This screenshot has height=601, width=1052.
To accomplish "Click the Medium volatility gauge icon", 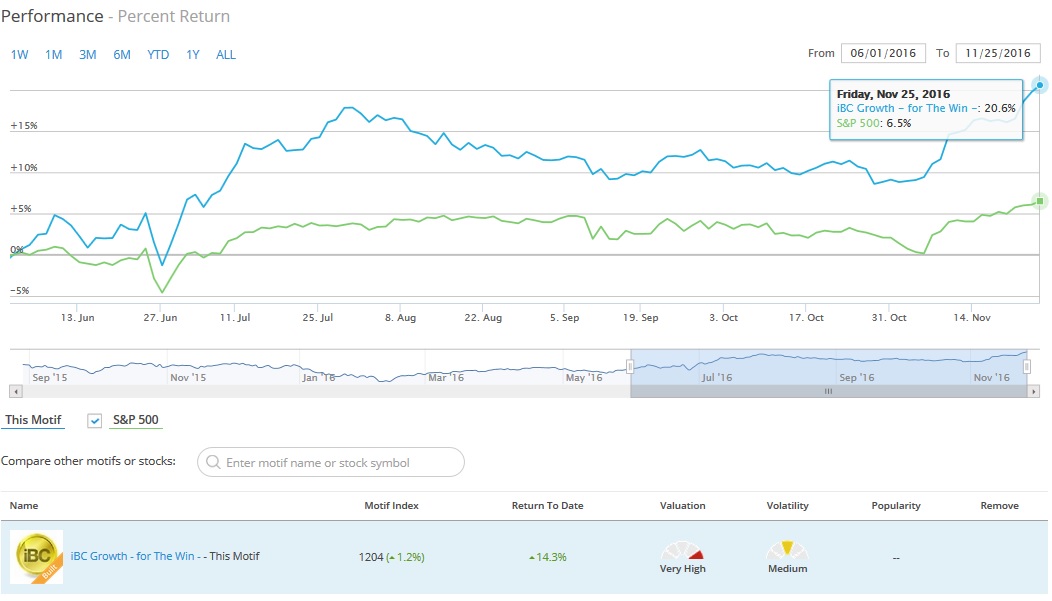I will pyautogui.click(x=788, y=551).
